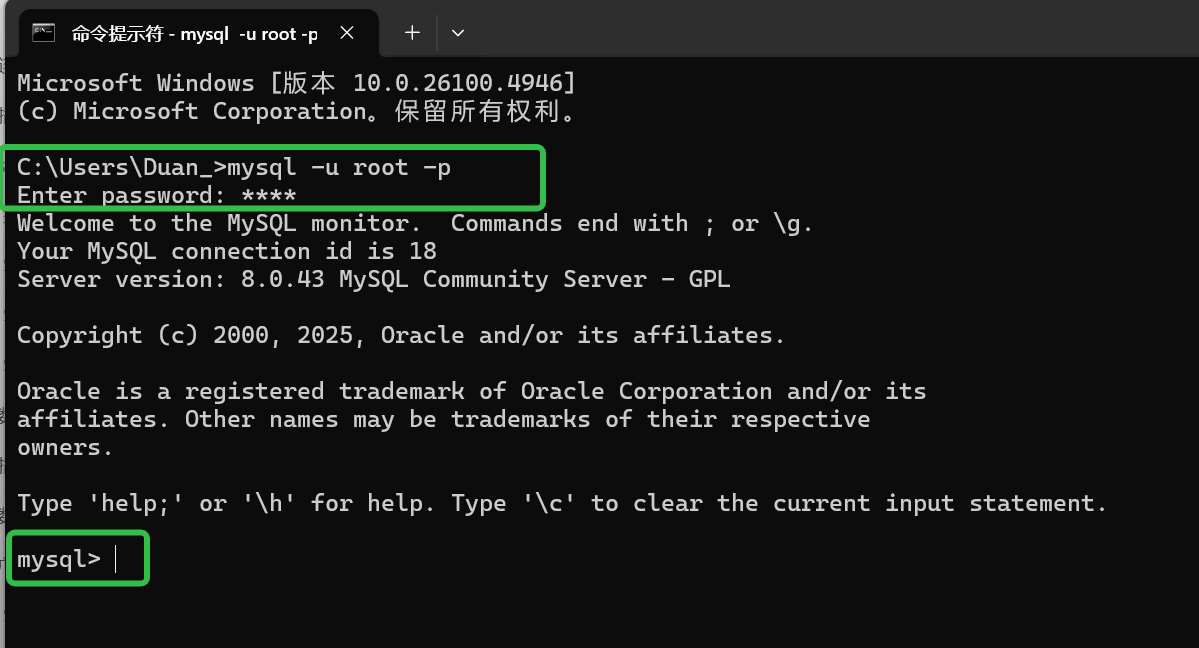Click the Server version 8.0.43 line

coord(373,279)
